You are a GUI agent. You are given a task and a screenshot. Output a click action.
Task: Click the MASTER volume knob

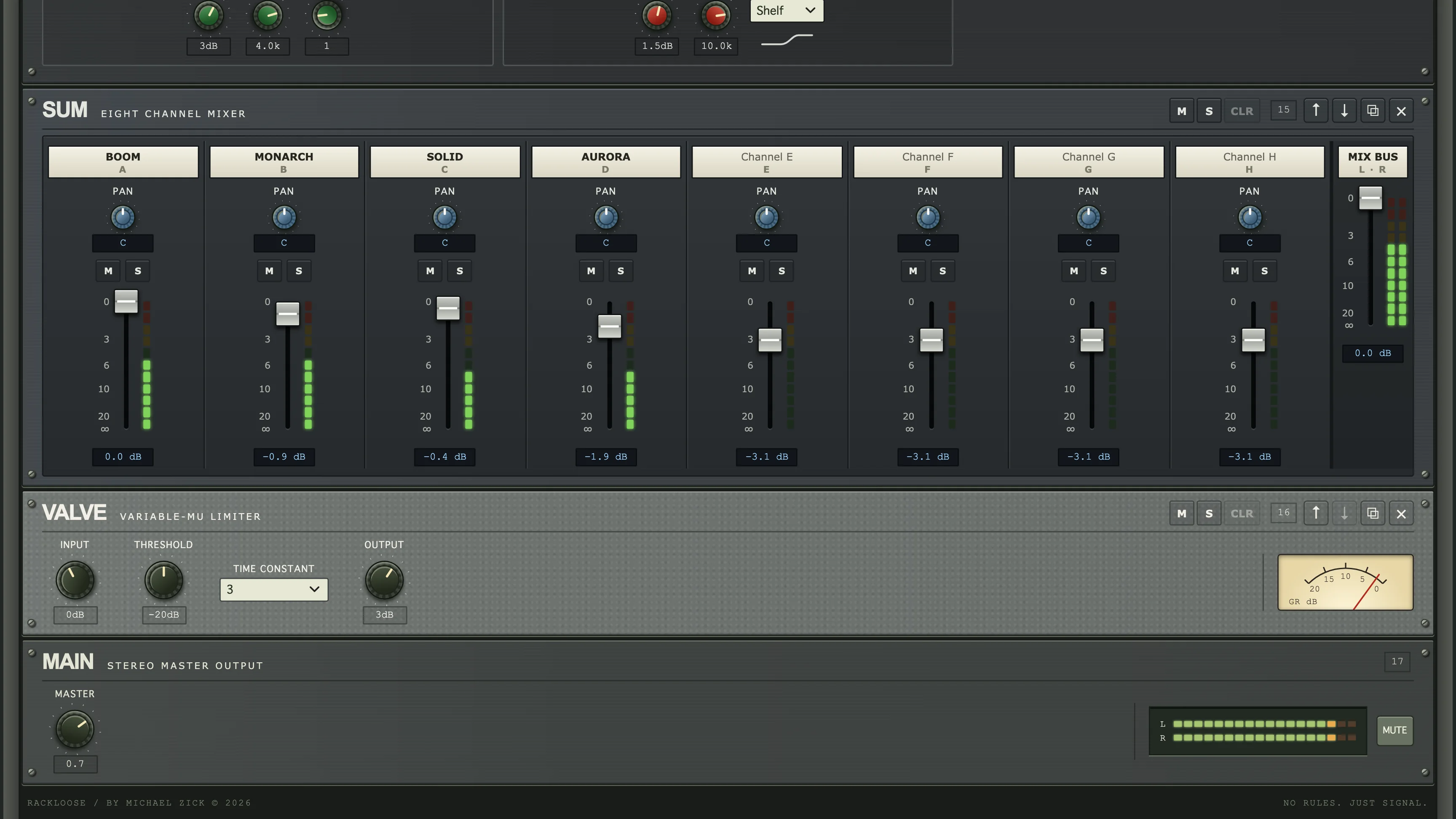(75, 729)
